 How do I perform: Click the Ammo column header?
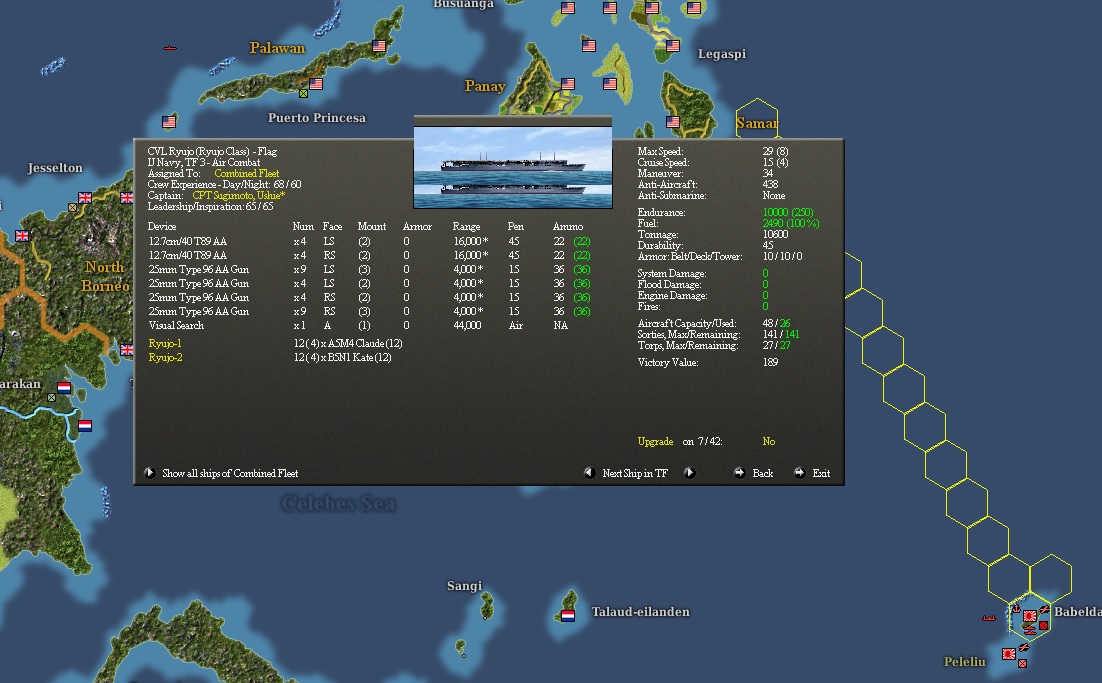[568, 226]
